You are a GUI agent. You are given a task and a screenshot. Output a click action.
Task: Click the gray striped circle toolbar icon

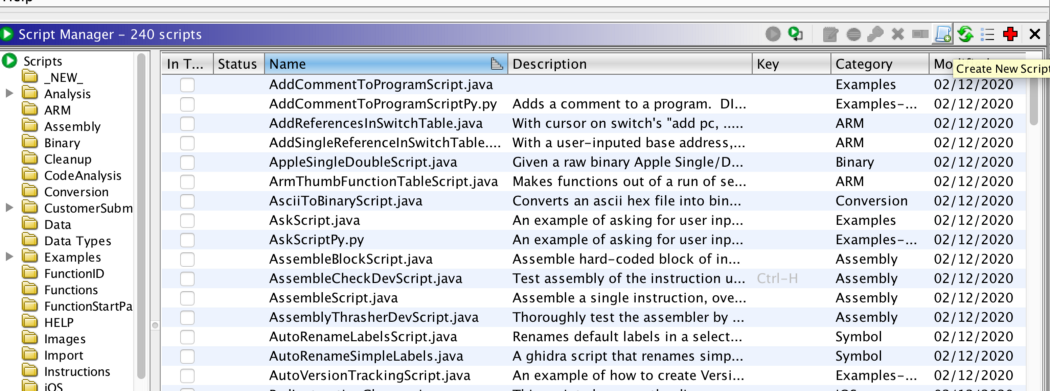pyautogui.click(x=853, y=33)
